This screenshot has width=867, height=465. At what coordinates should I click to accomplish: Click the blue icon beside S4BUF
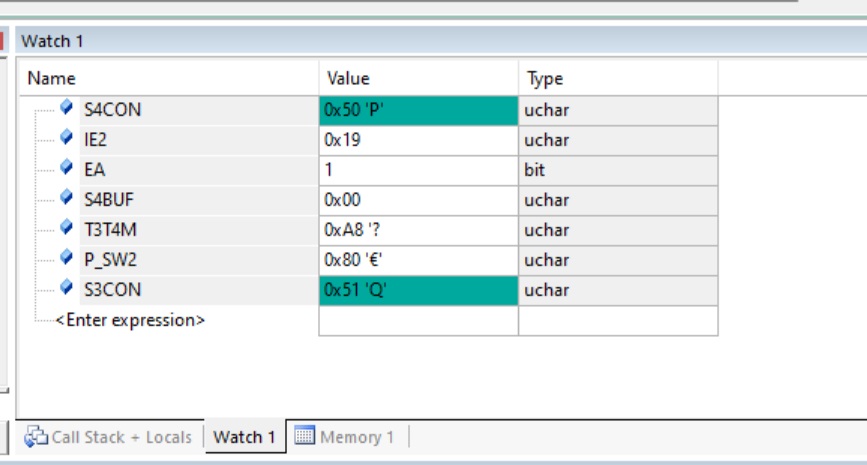67,198
